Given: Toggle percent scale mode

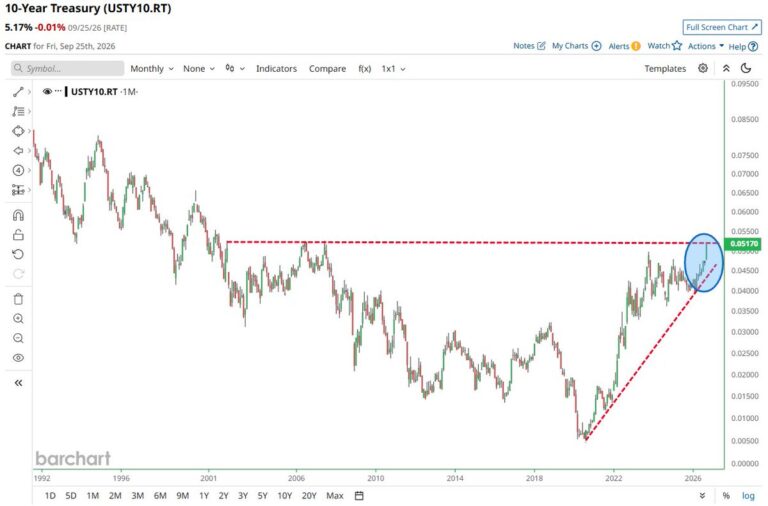Looking at the screenshot, I should [726, 496].
